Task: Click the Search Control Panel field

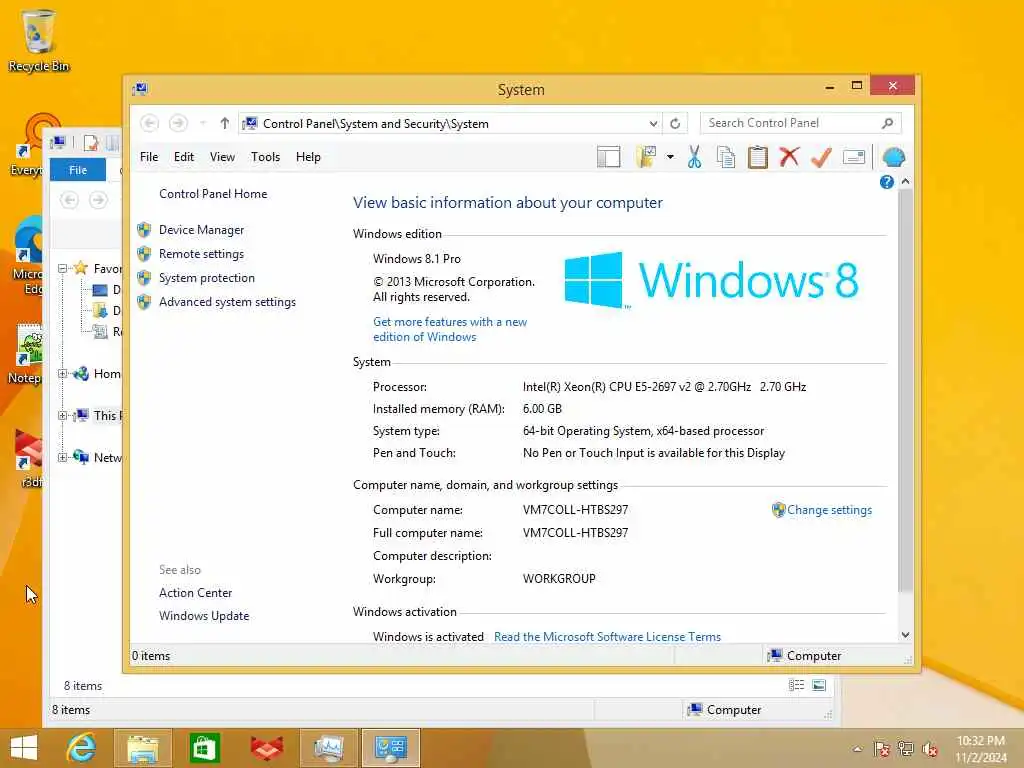Action: pyautogui.click(x=801, y=123)
